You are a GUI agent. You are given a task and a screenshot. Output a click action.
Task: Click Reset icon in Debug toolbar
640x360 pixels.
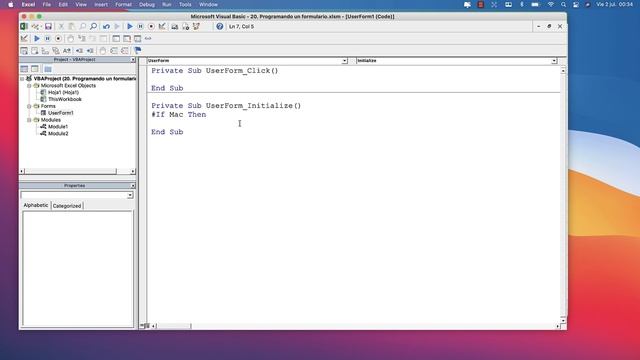click(58, 38)
